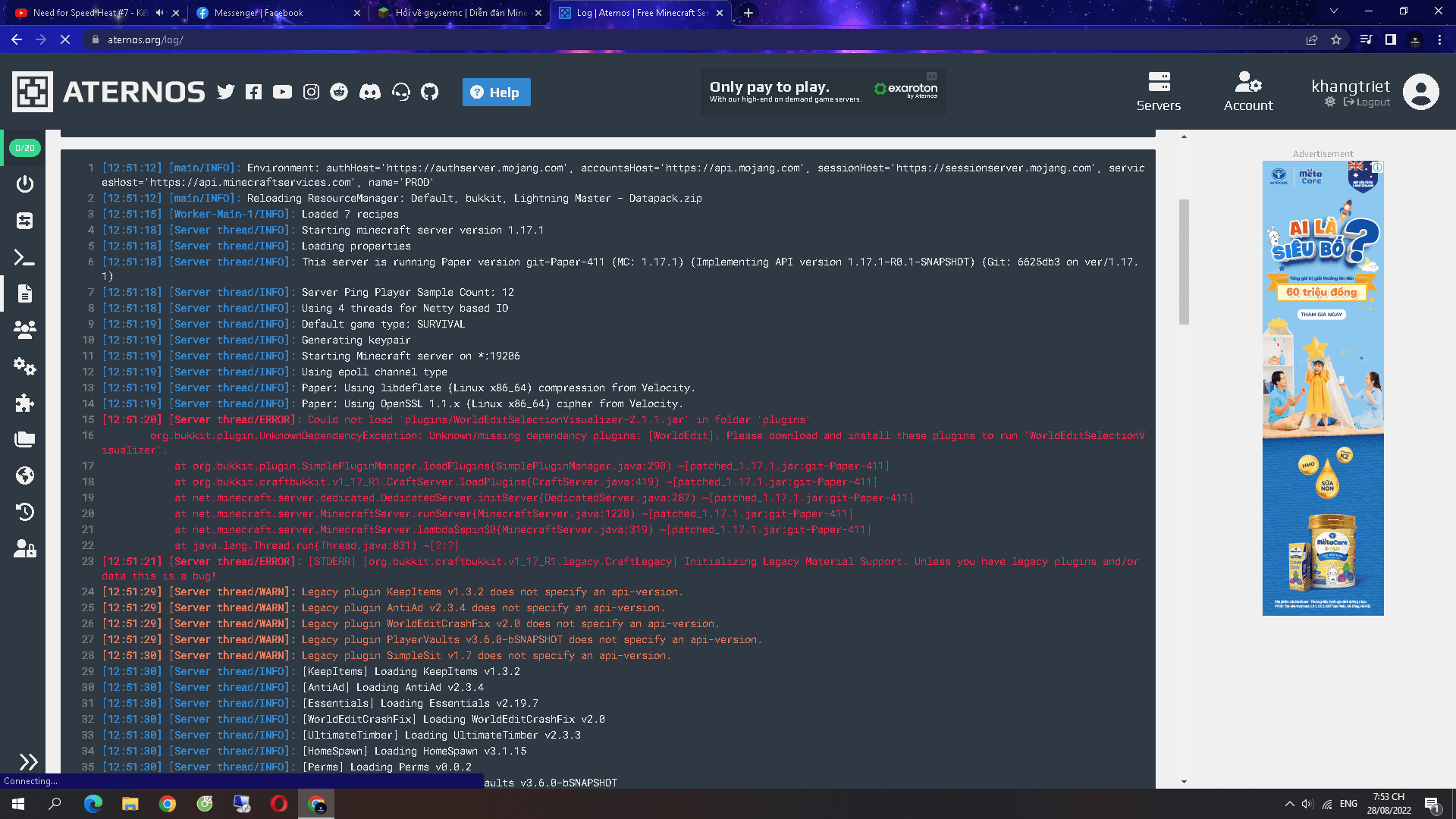Open the Console sidebar icon

[24, 258]
